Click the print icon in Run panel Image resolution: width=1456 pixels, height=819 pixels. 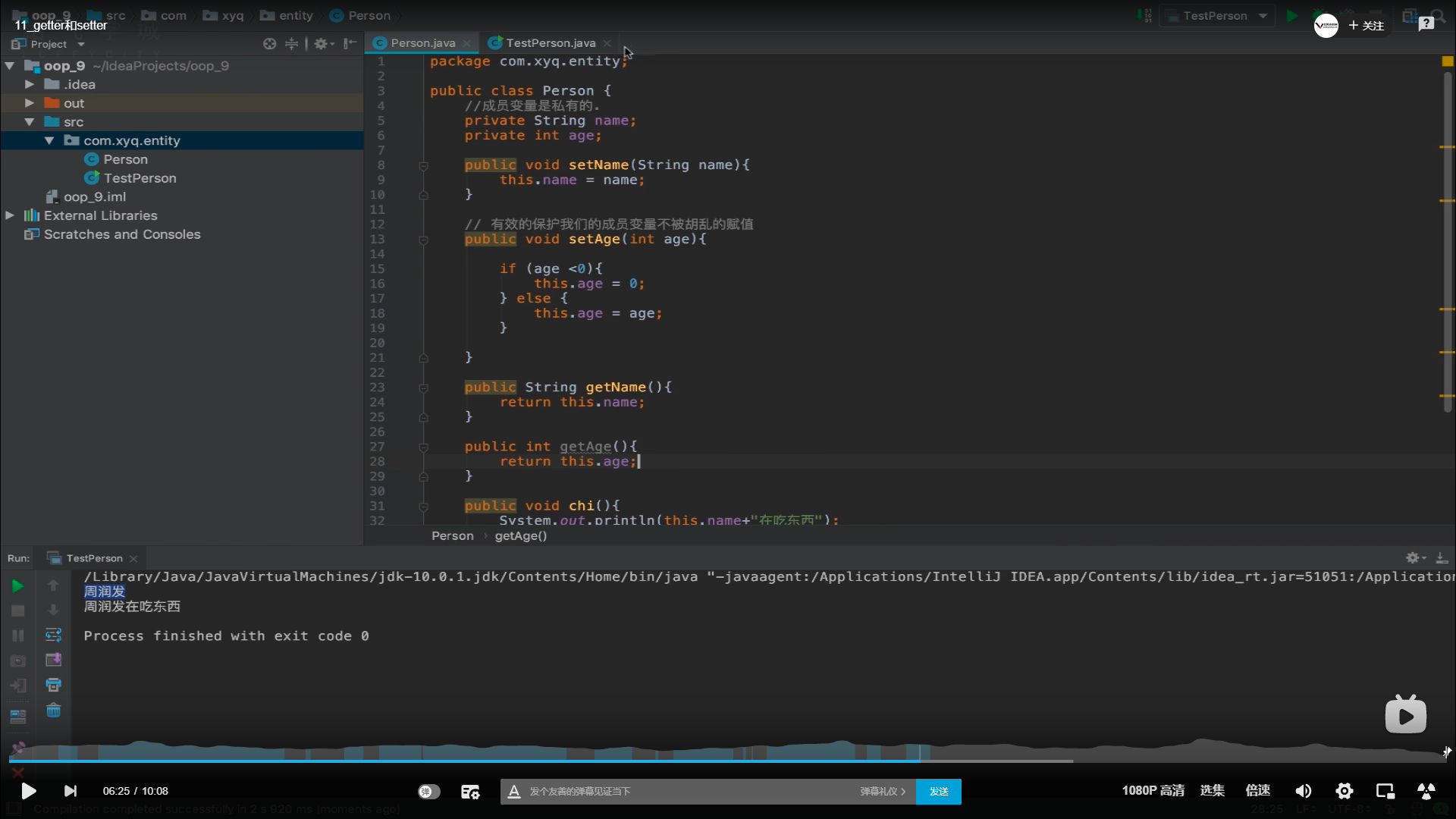[53, 685]
